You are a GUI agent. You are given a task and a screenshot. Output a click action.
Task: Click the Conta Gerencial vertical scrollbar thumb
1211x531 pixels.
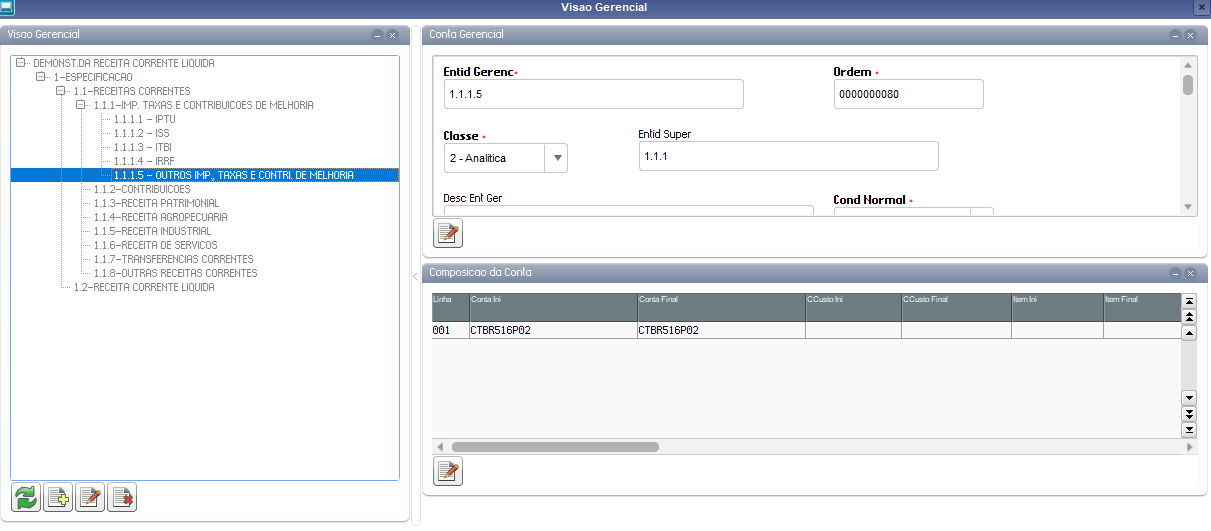pyautogui.click(x=1188, y=84)
